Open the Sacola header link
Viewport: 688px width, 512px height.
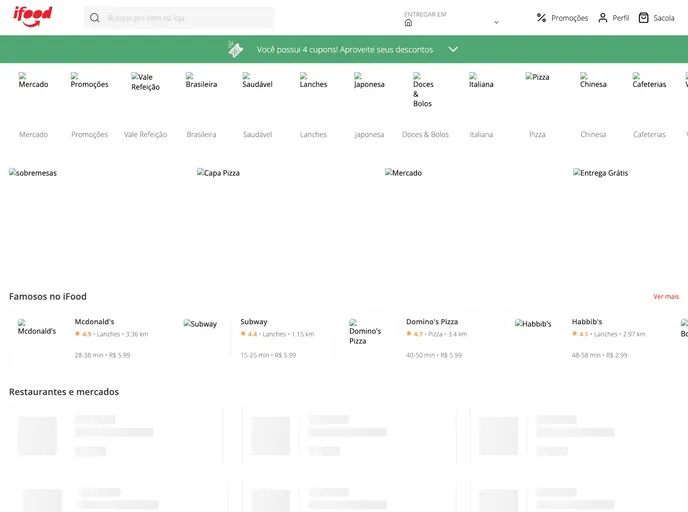(663, 18)
